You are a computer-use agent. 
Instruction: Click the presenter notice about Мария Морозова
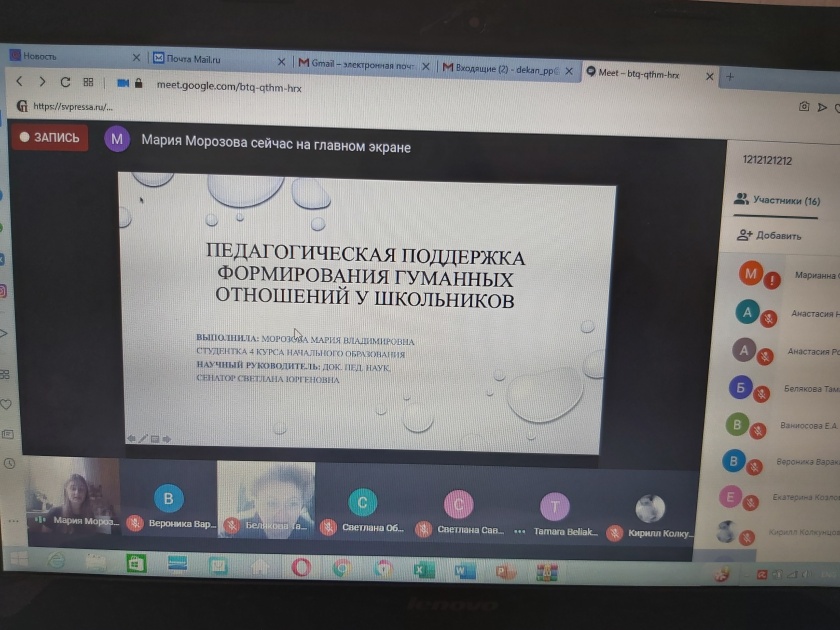pyautogui.click(x=276, y=144)
